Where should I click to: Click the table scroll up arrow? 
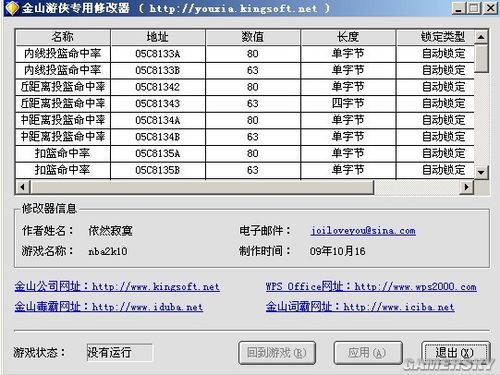point(481,37)
